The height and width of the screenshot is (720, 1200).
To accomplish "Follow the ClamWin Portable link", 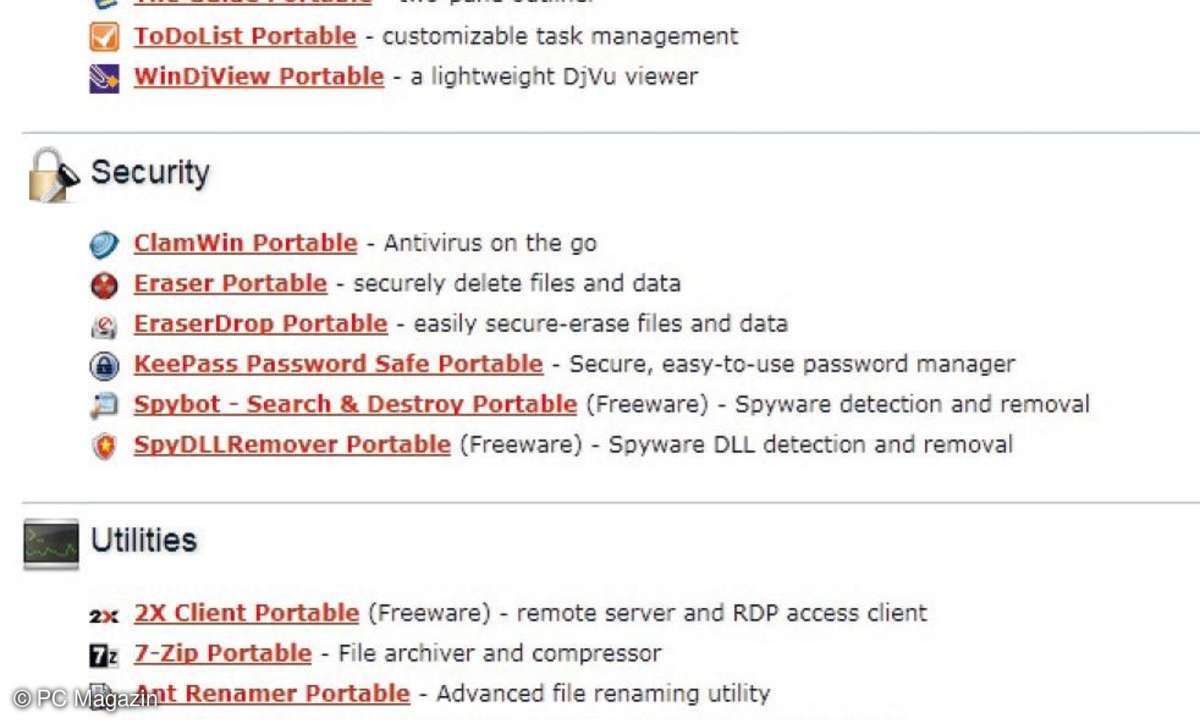I will coord(245,243).
